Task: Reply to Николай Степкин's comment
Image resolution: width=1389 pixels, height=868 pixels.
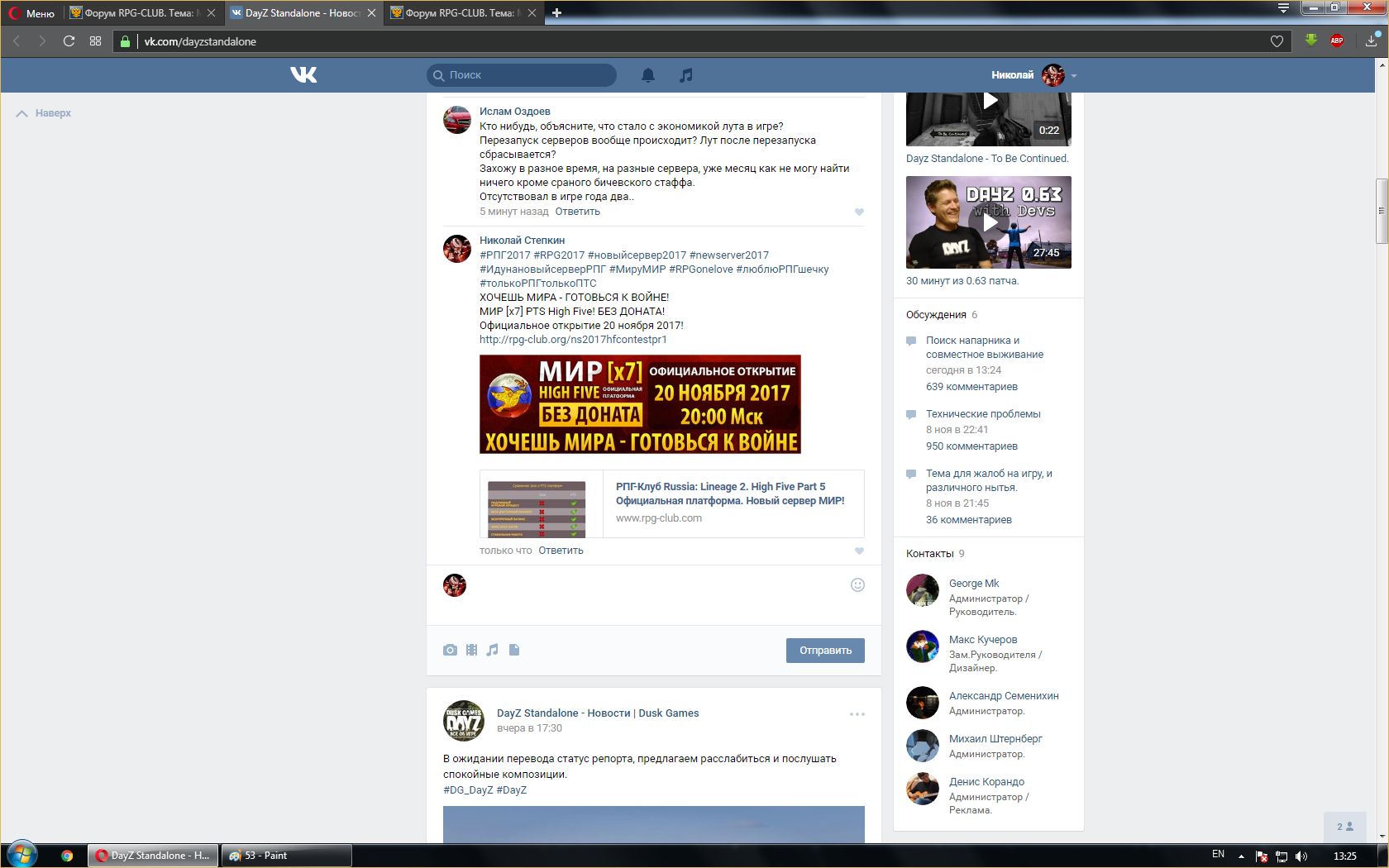Action: 561,551
